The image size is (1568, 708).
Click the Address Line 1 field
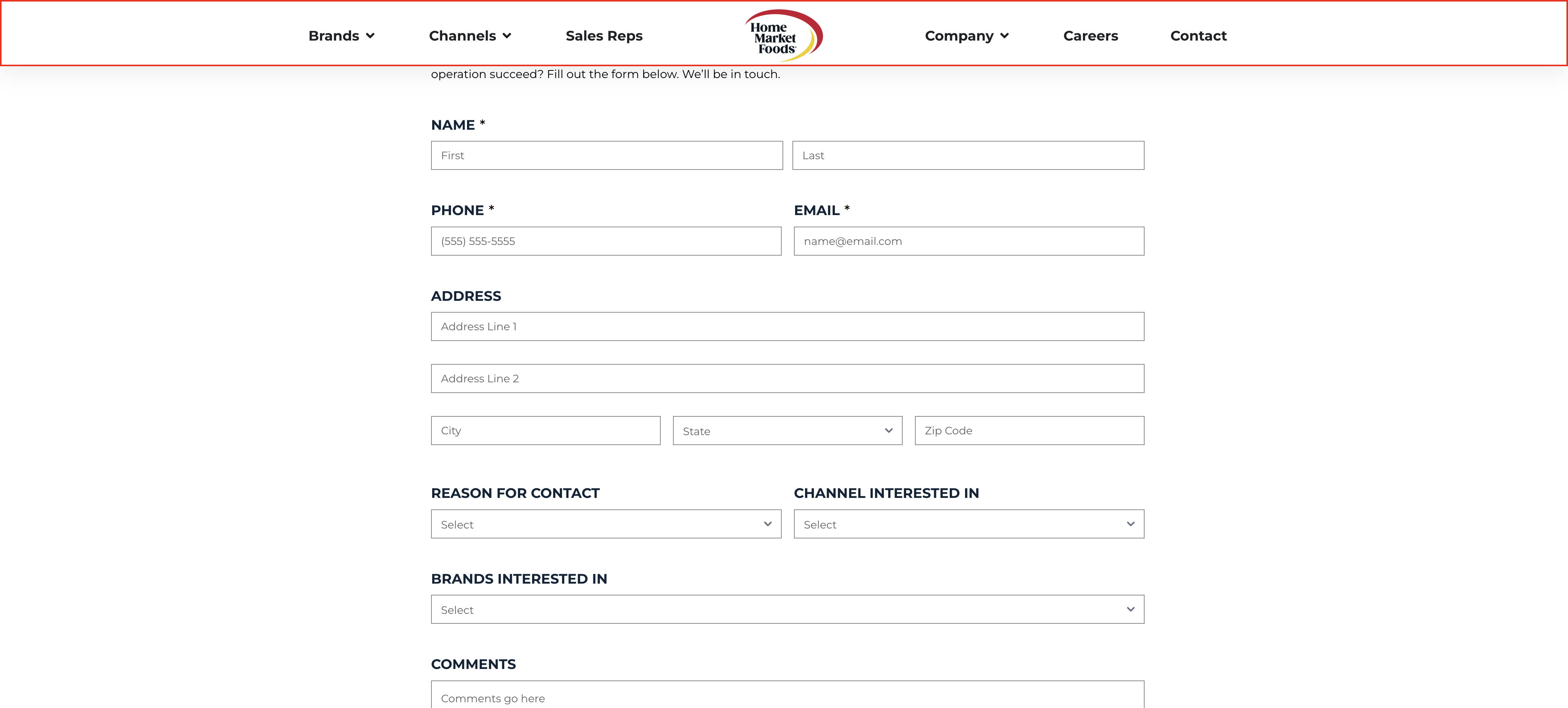[786, 327]
